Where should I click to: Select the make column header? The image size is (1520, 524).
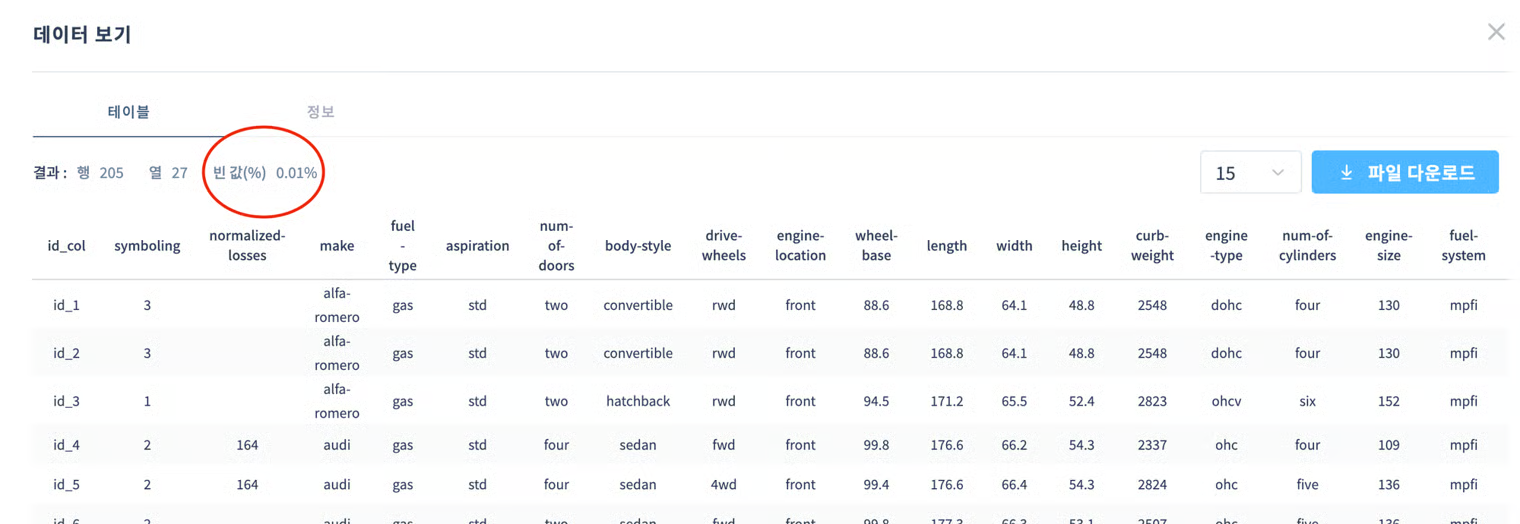(337, 246)
